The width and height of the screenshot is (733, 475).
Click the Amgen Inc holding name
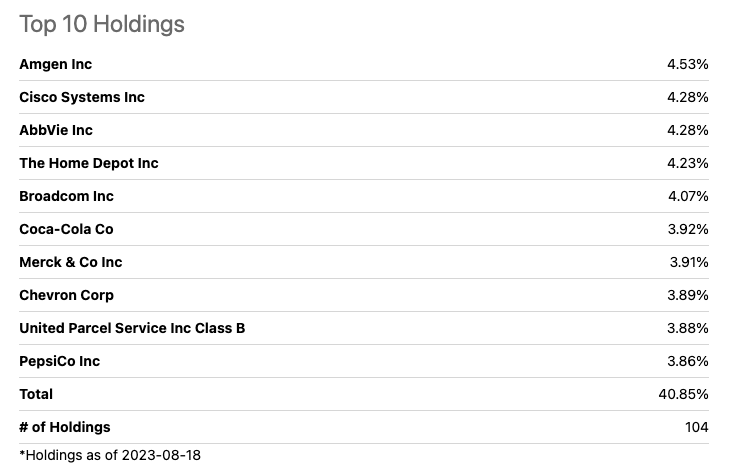55,64
